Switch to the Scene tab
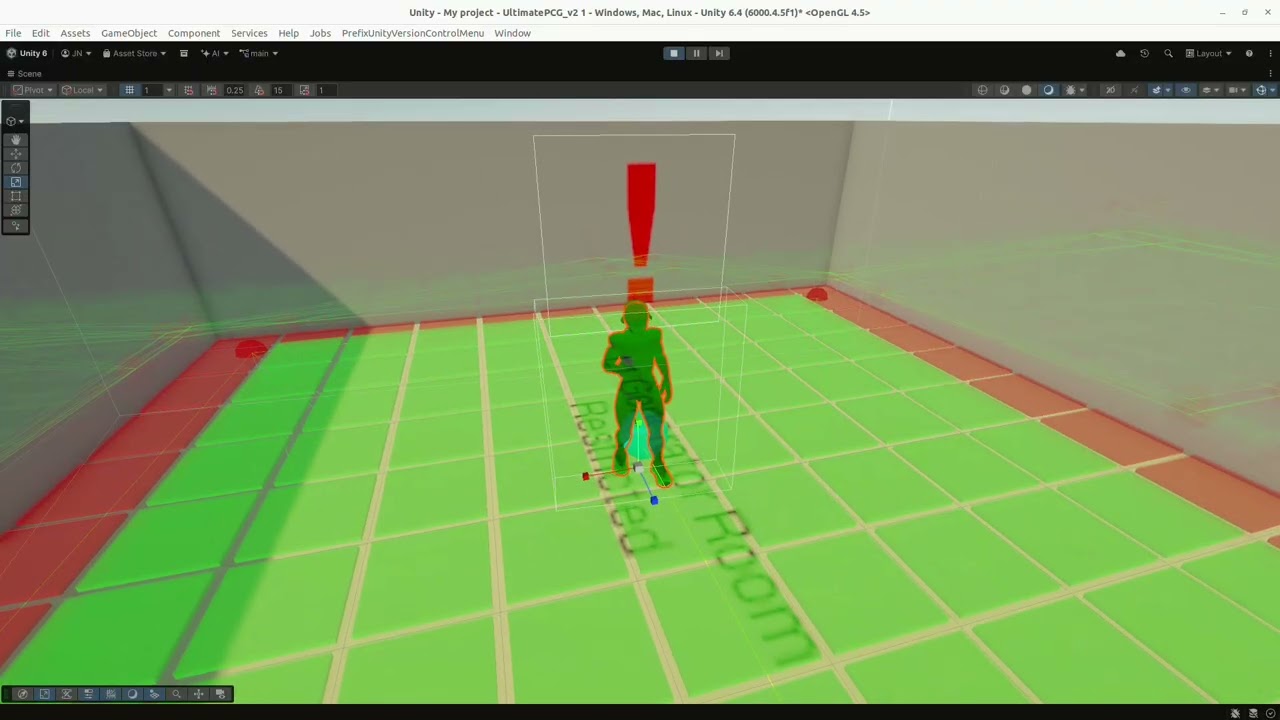Image resolution: width=1280 pixels, height=720 pixels. pyautogui.click(x=24, y=73)
